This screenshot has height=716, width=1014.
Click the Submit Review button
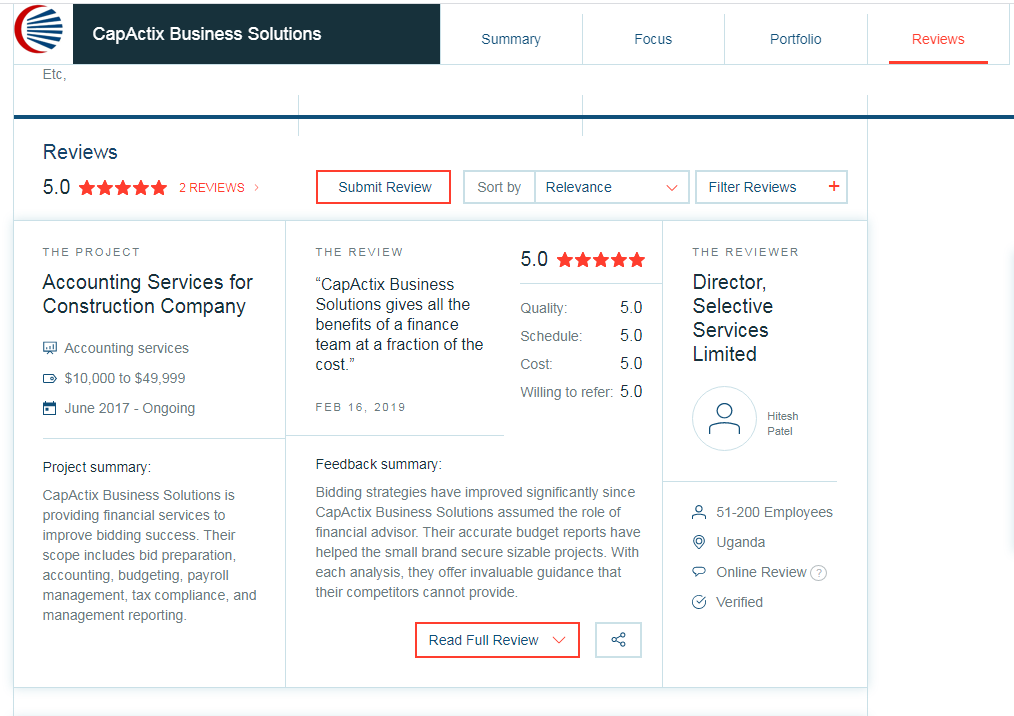[x=383, y=187]
